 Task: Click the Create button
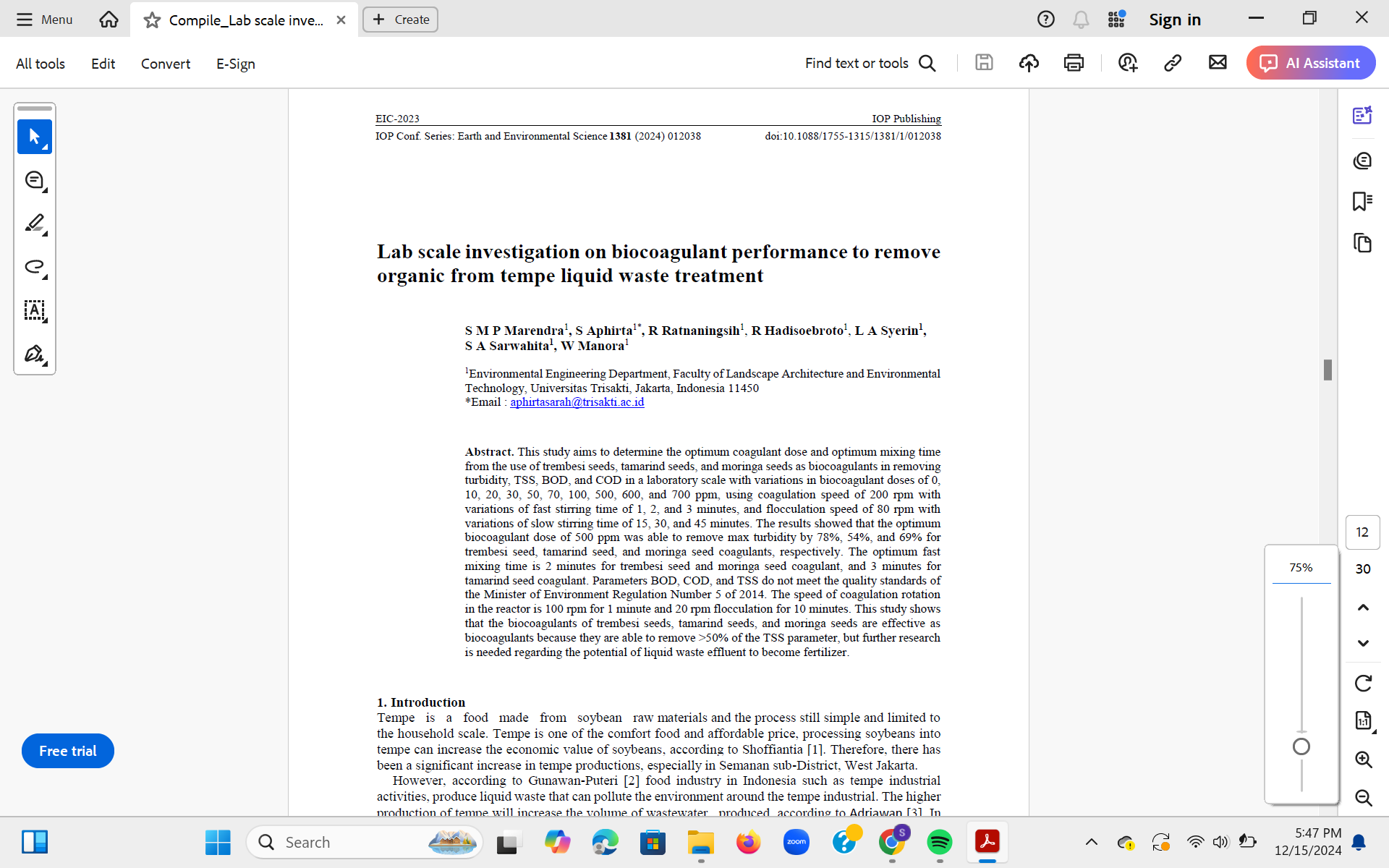[x=401, y=20]
